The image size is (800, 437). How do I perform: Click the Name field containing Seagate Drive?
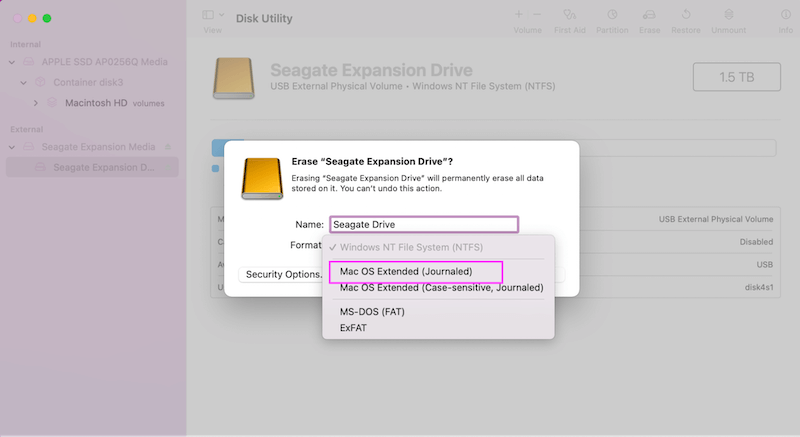coord(424,224)
